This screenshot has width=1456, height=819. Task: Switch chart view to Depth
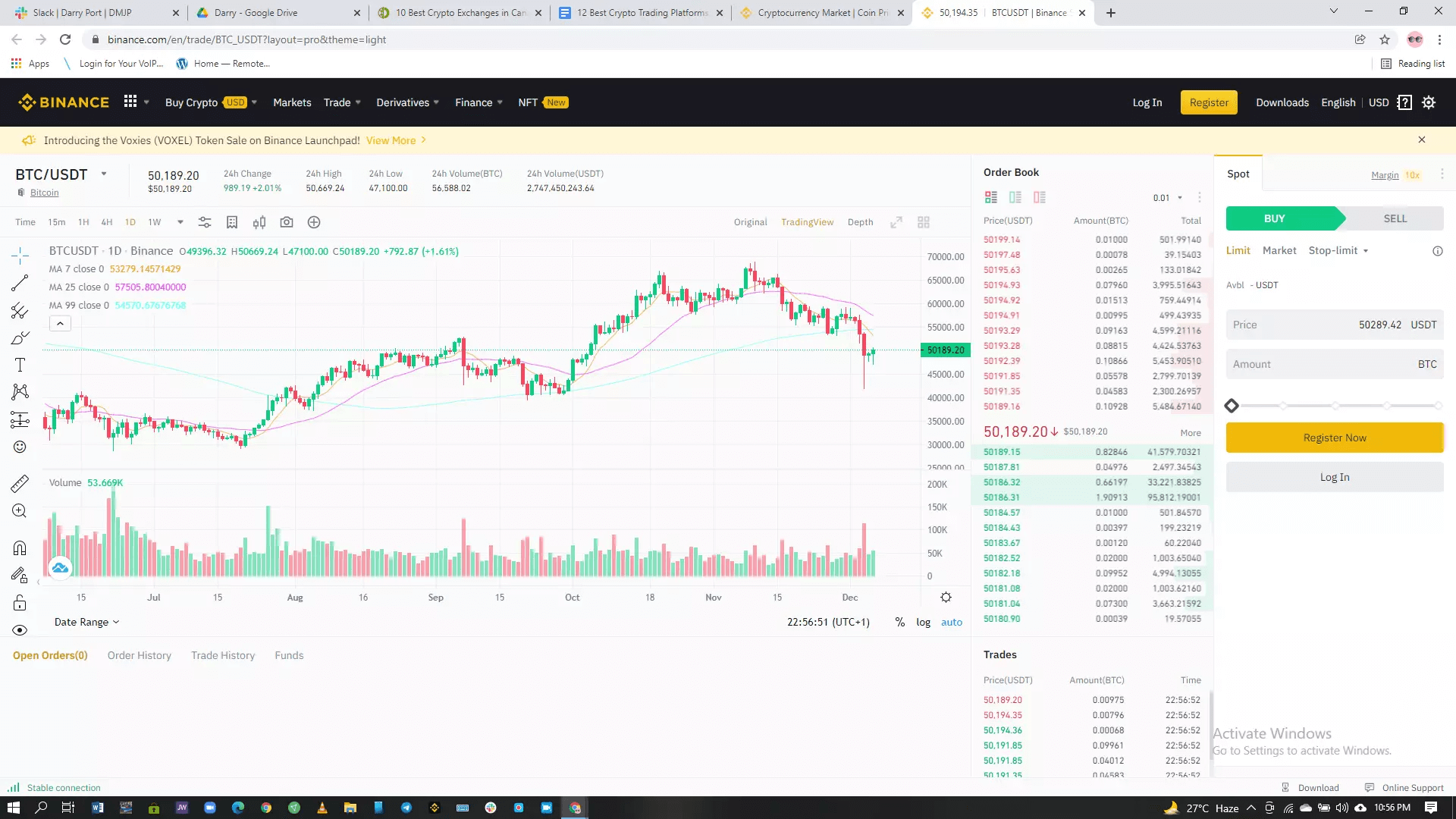tap(860, 222)
